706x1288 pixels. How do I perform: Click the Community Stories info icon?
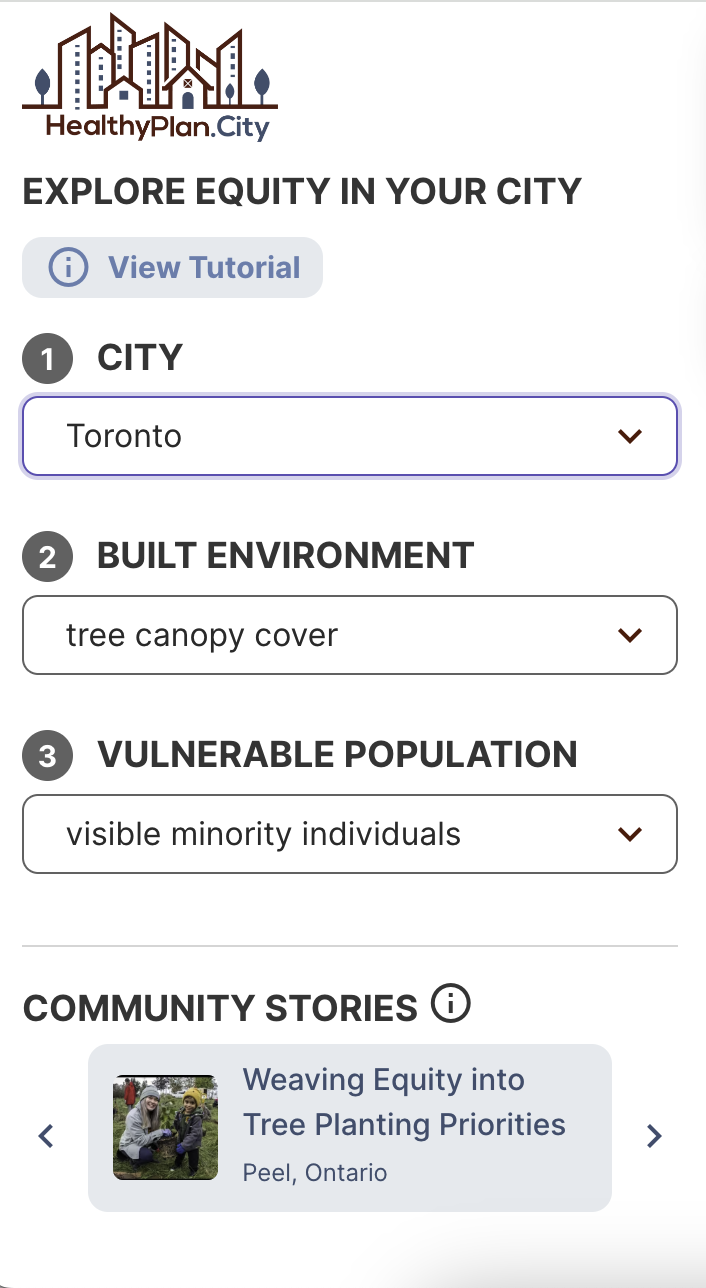(451, 1003)
